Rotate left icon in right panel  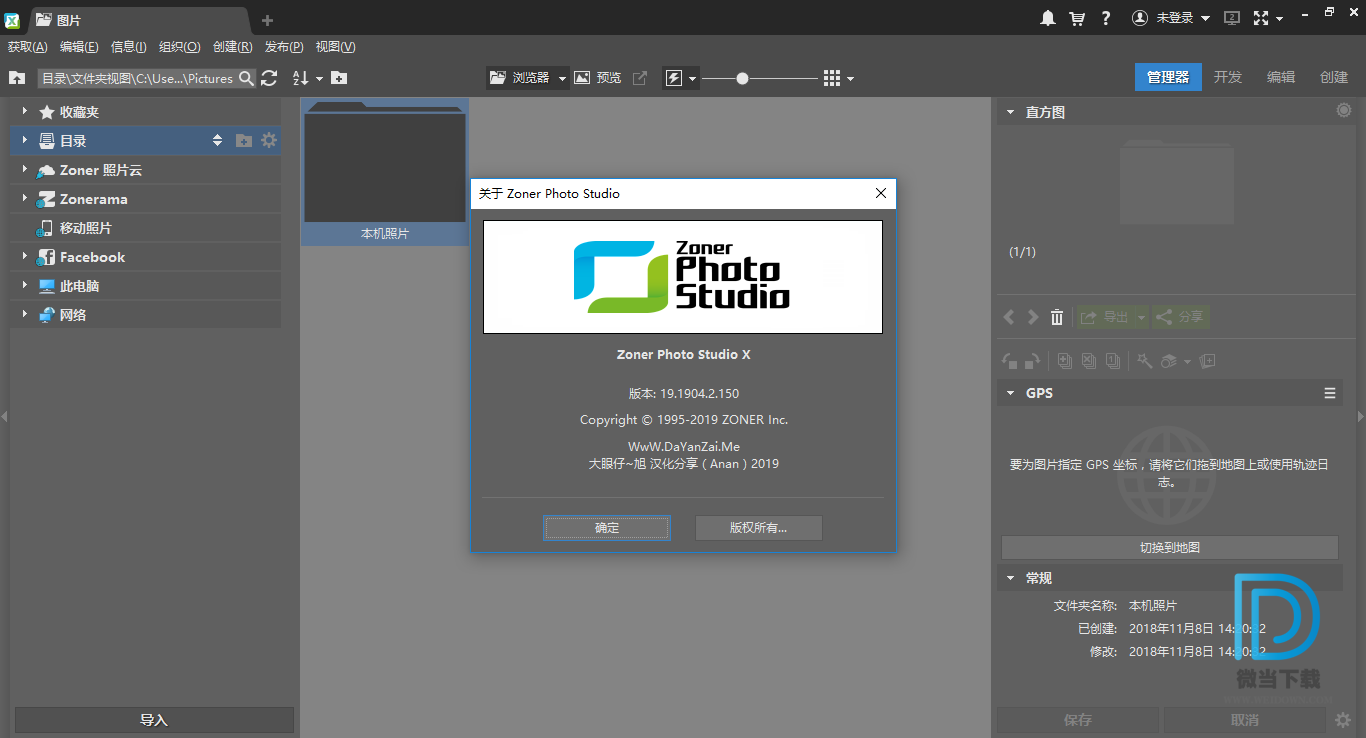1010,361
